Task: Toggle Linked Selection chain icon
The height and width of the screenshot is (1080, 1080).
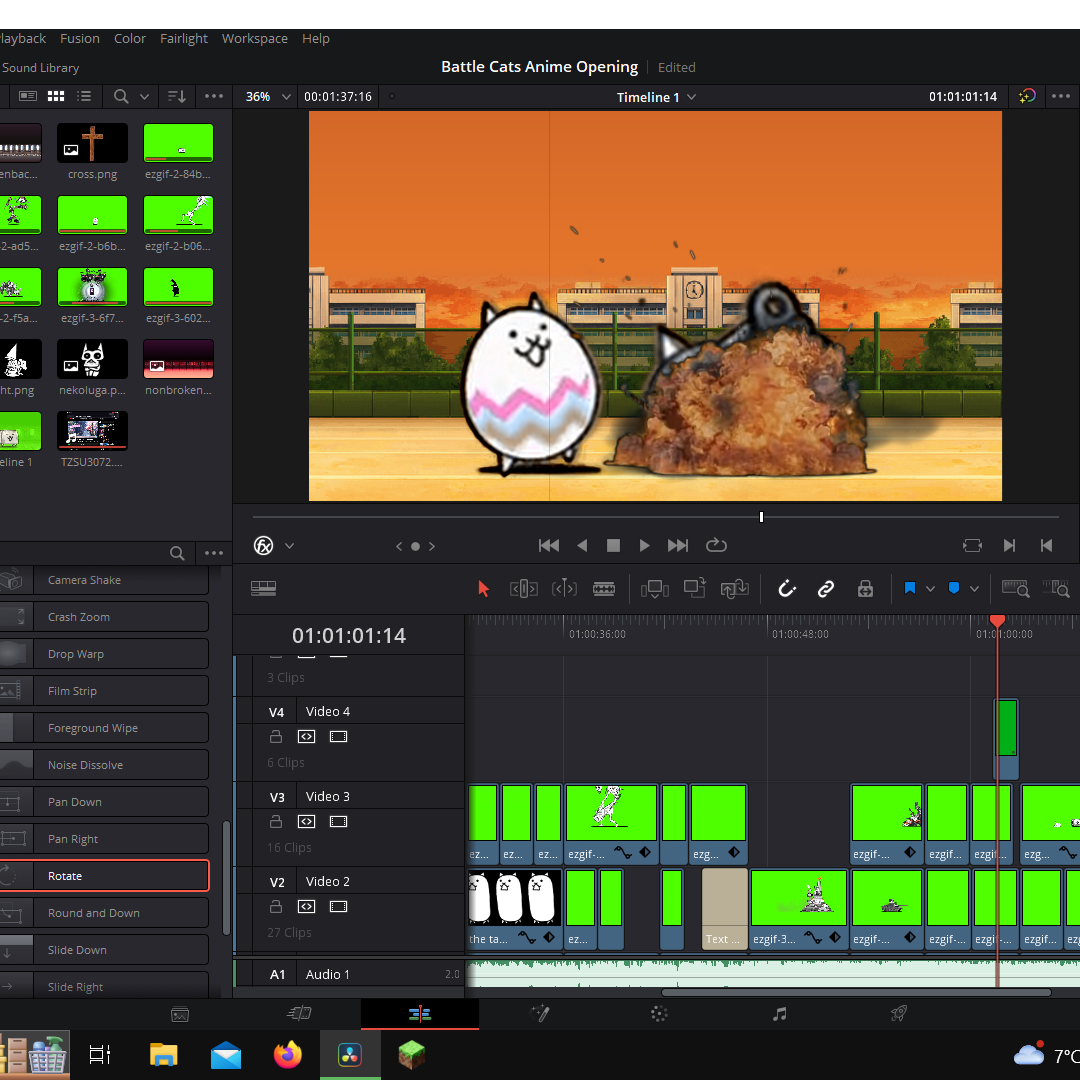Action: 826,589
